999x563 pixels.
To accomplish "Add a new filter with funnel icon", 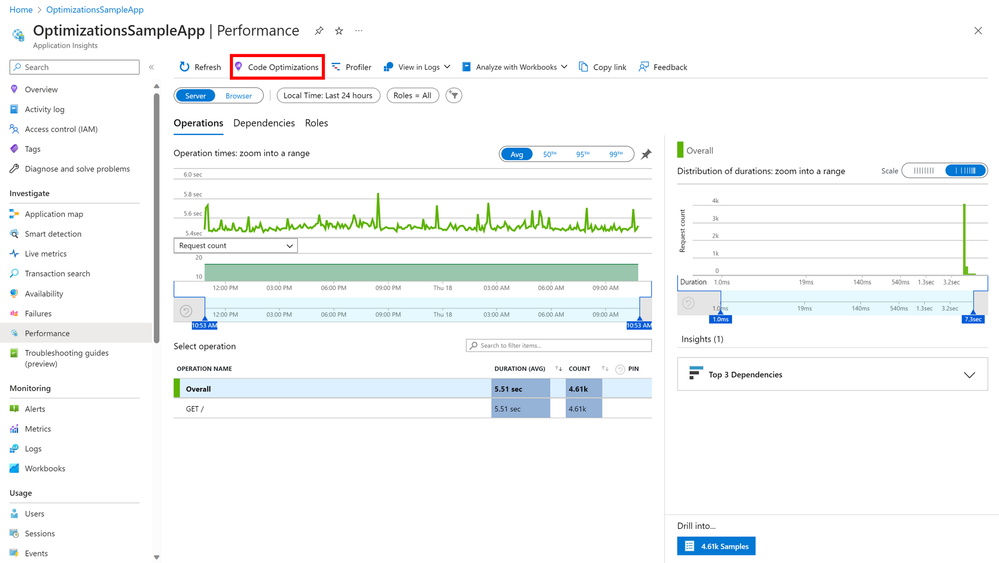I will click(454, 96).
